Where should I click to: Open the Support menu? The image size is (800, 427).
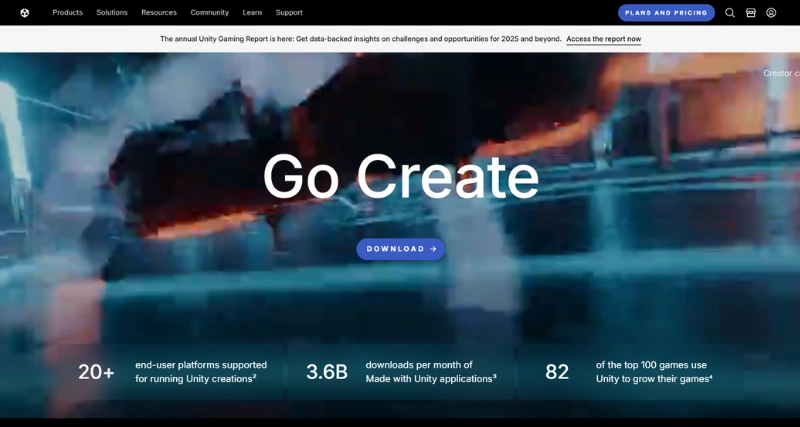pyautogui.click(x=289, y=12)
